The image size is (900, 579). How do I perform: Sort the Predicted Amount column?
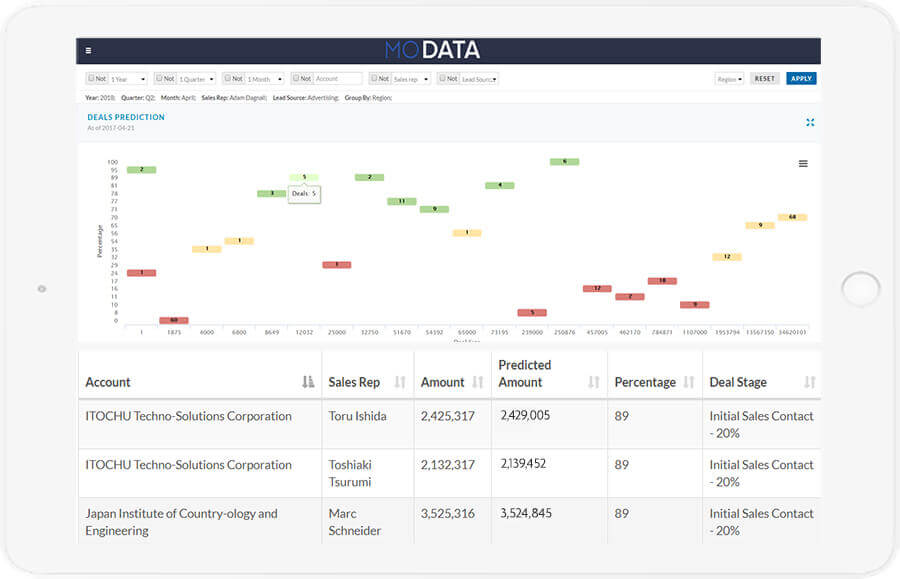[x=594, y=382]
